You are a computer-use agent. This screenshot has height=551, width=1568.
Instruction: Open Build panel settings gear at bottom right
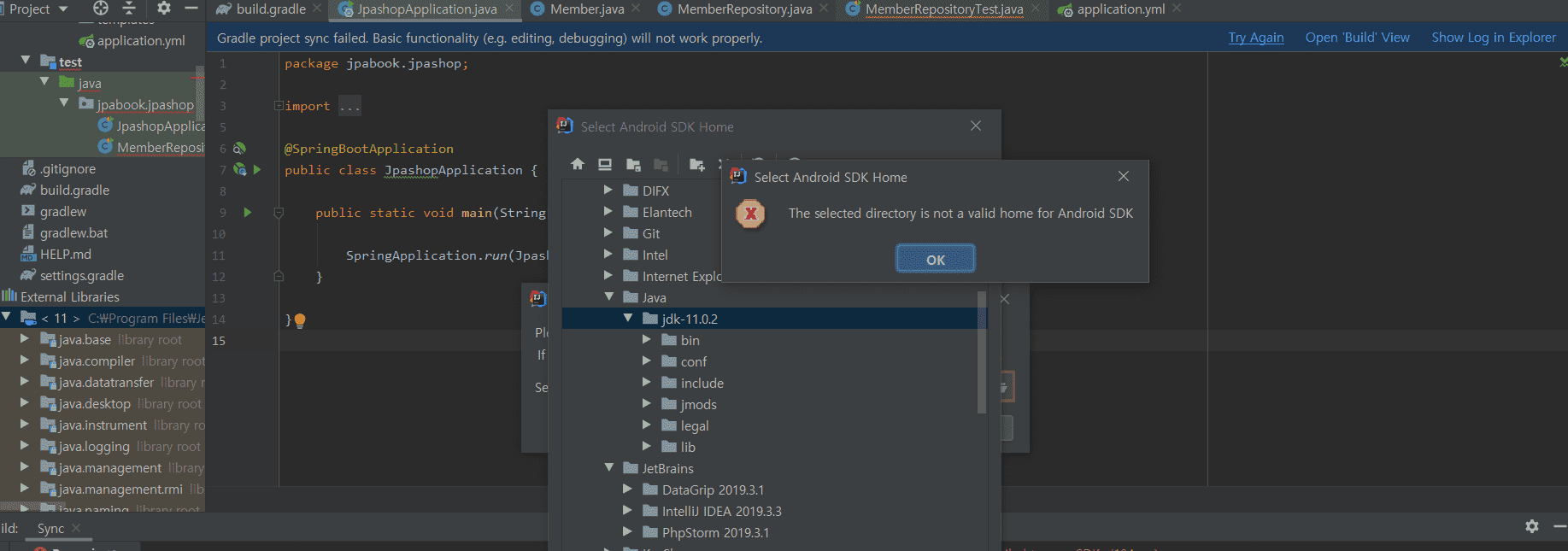[1532, 526]
